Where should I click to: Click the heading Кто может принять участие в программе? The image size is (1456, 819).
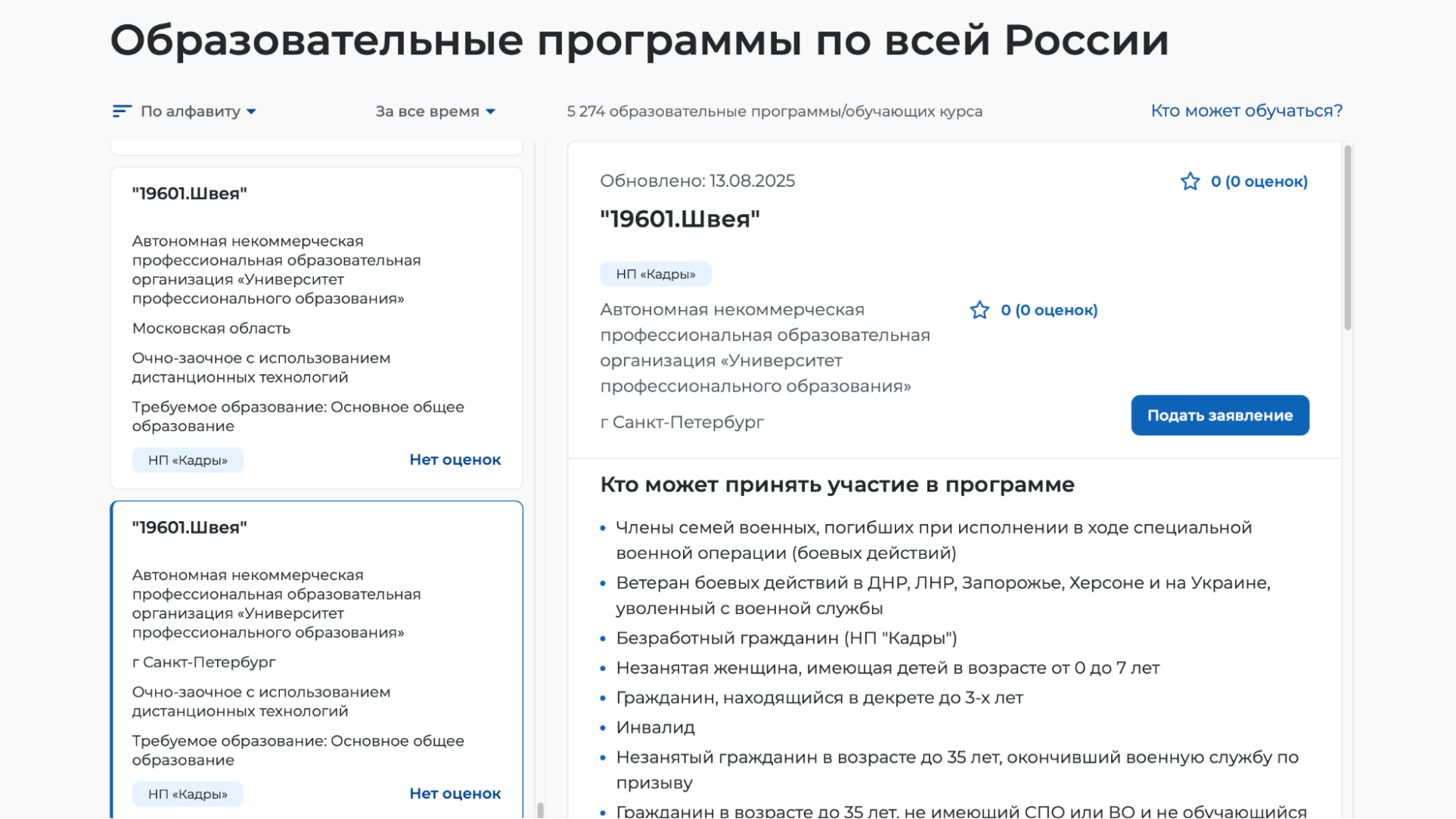pos(837,485)
